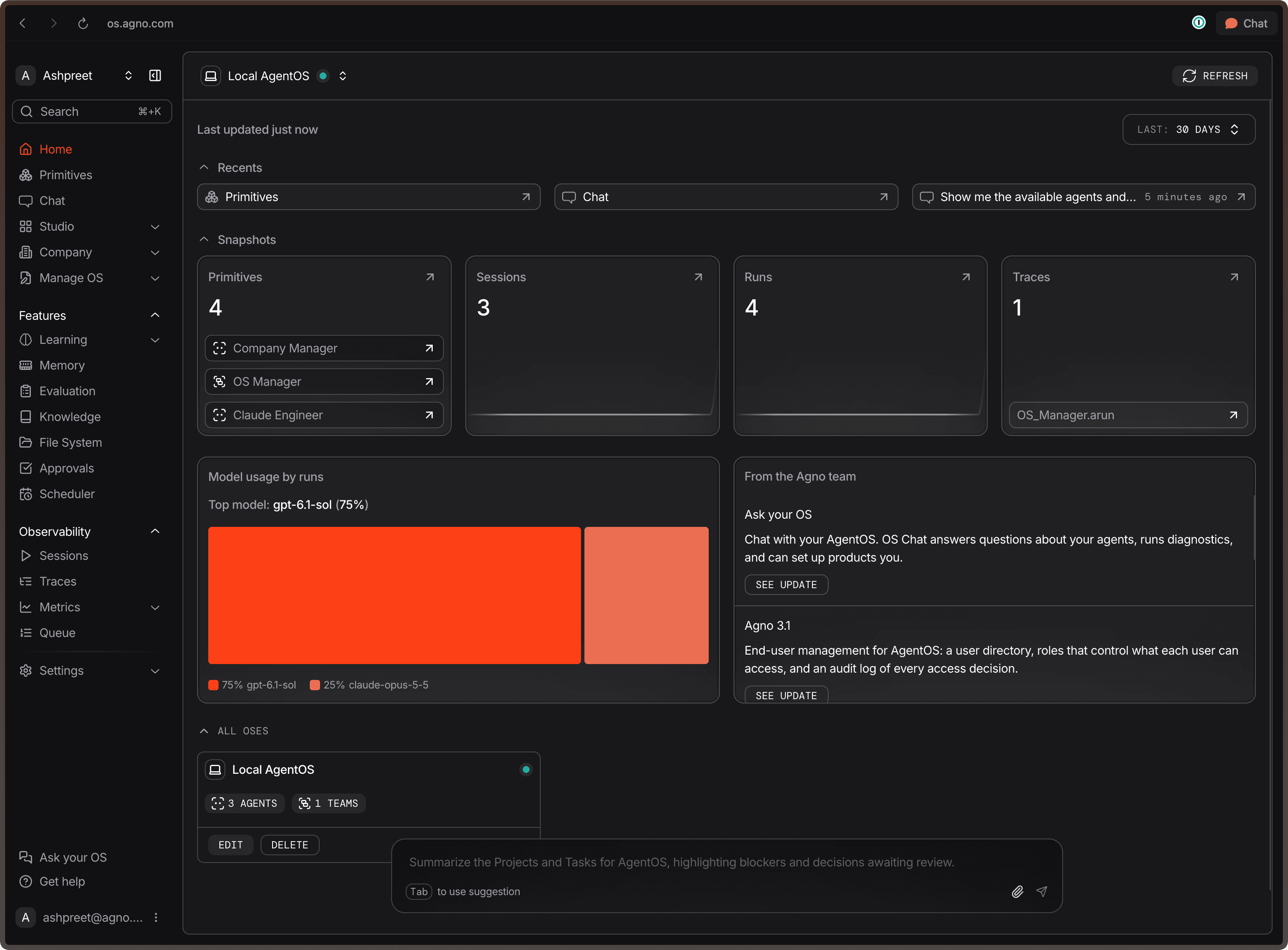Click the Refresh button
1288x950 pixels.
click(1215, 76)
